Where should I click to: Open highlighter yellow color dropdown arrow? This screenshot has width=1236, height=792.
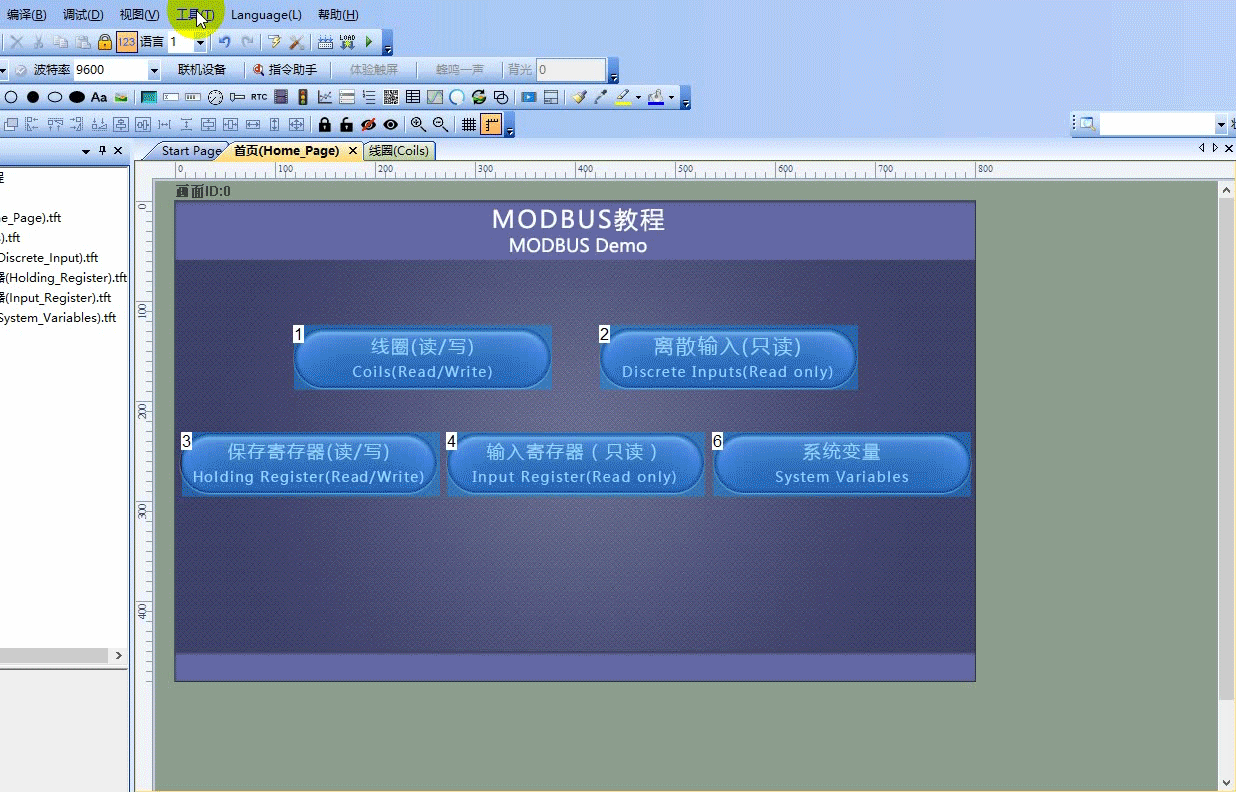(638, 98)
